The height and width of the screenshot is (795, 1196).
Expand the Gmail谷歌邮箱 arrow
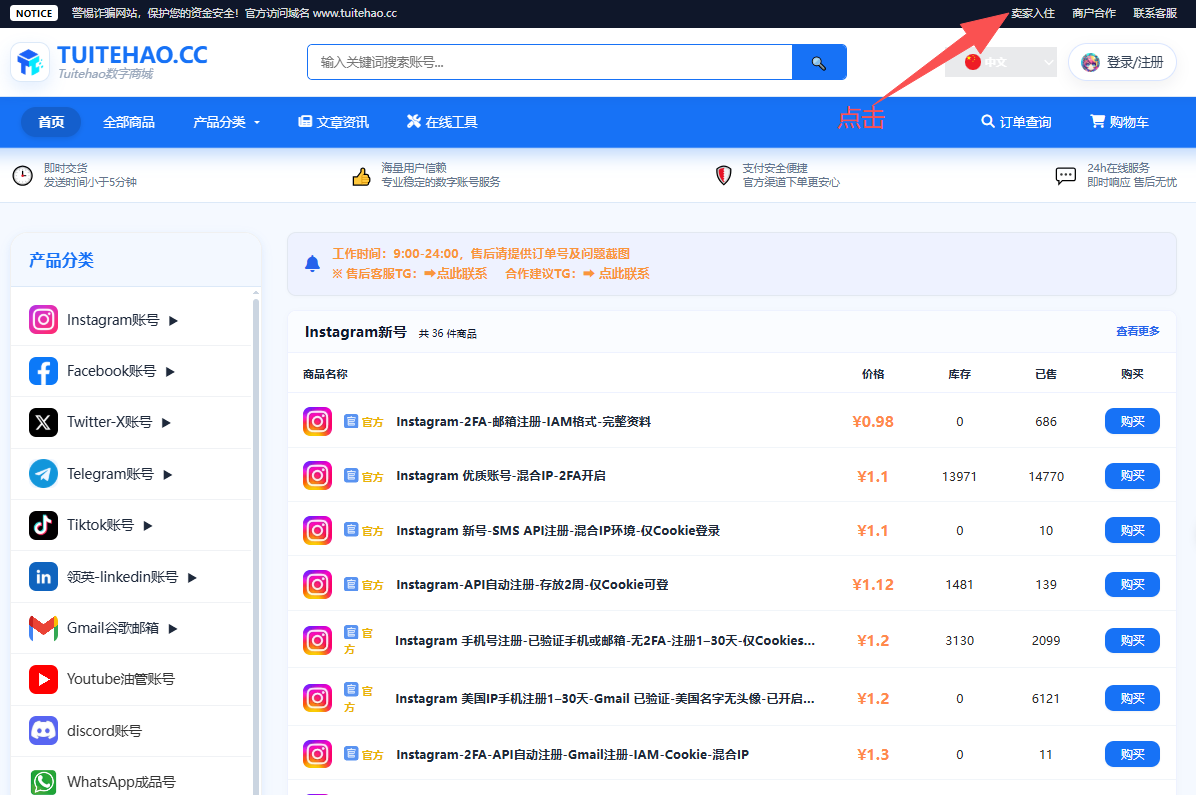click(173, 629)
